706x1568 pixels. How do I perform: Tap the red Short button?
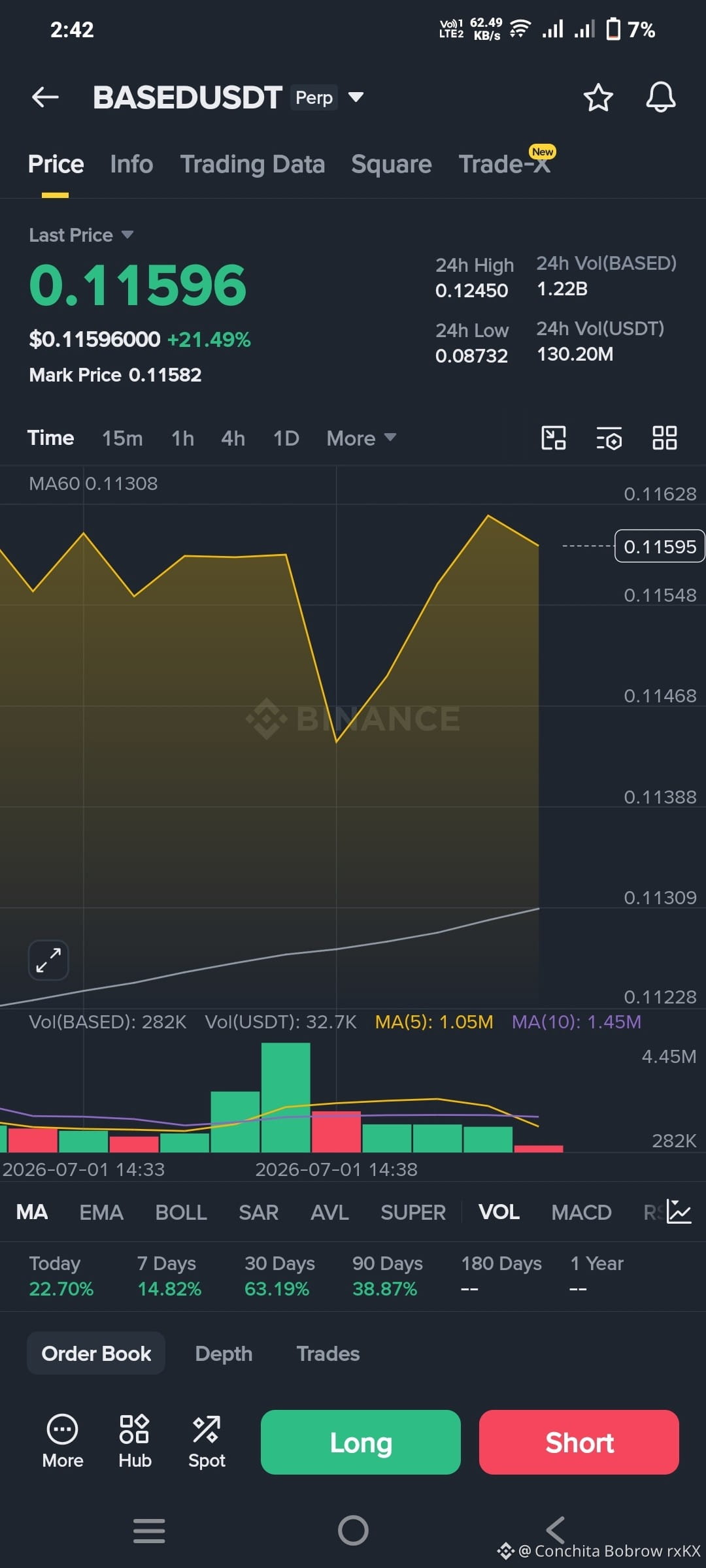(579, 1442)
